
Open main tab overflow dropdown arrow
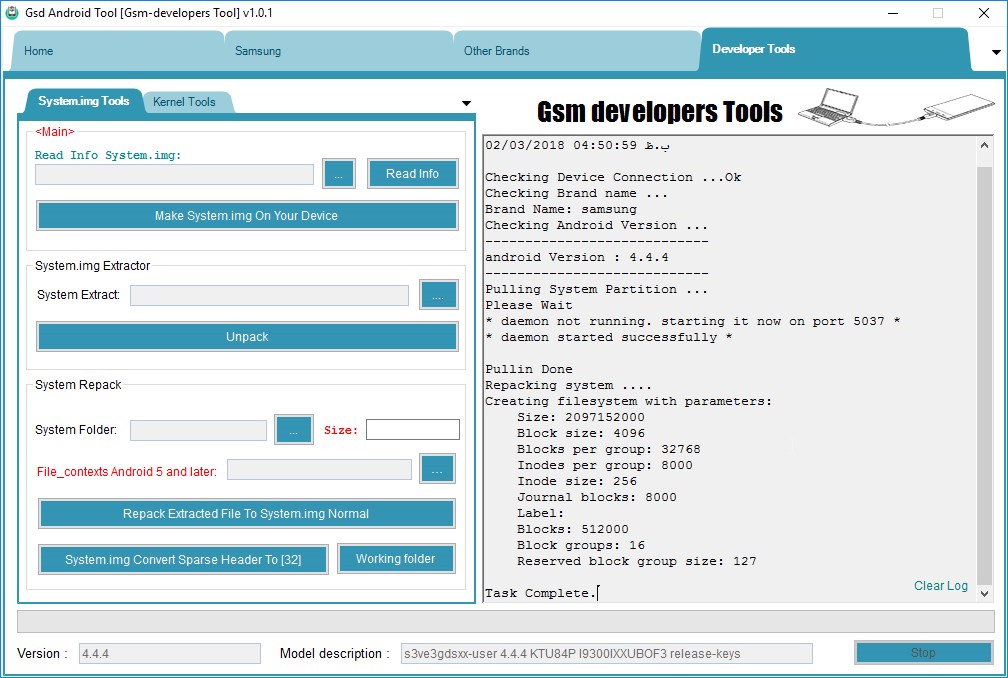(996, 51)
